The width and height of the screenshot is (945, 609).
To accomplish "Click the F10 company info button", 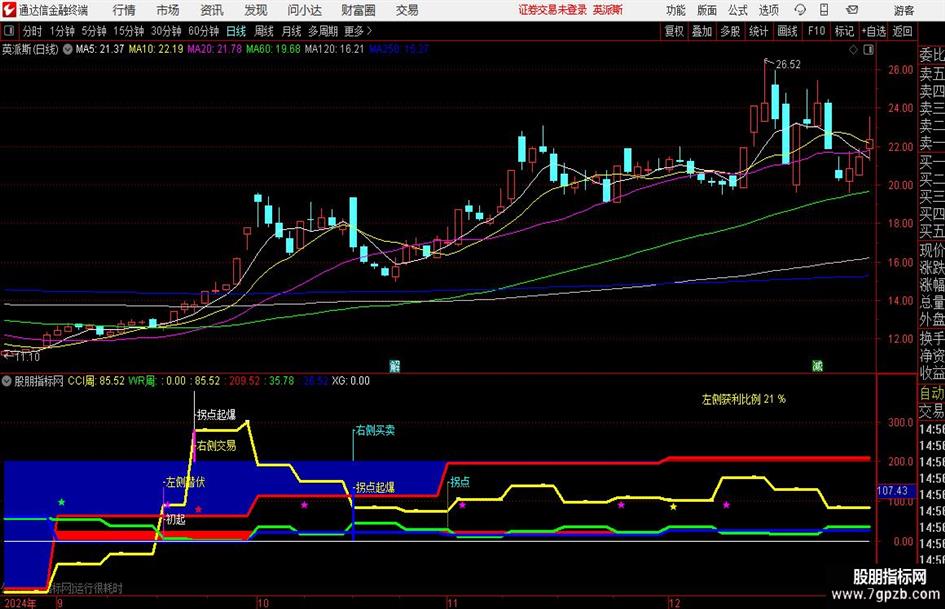I will (817, 31).
